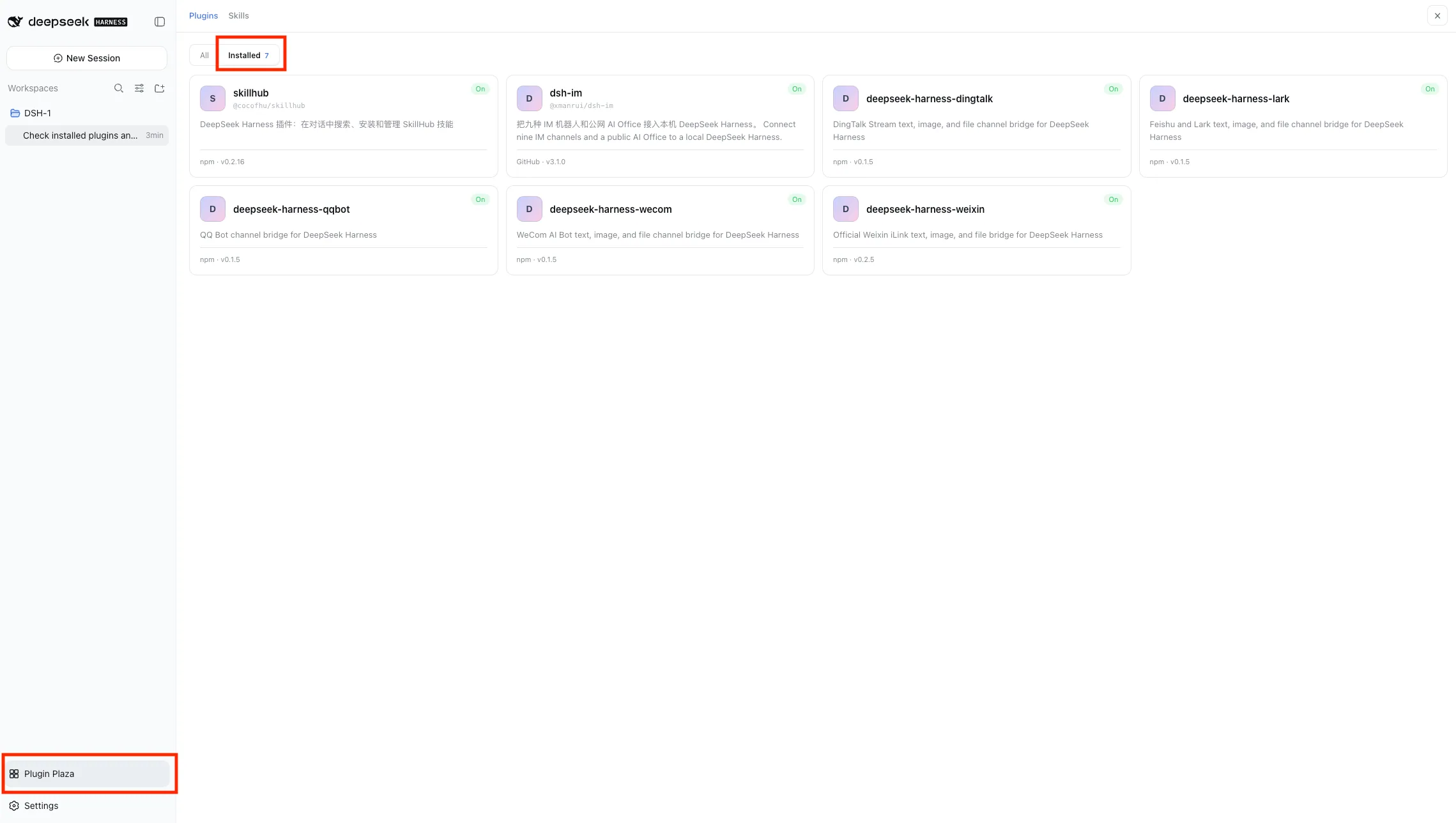Click the DeepSeek whale logo

(x=15, y=22)
